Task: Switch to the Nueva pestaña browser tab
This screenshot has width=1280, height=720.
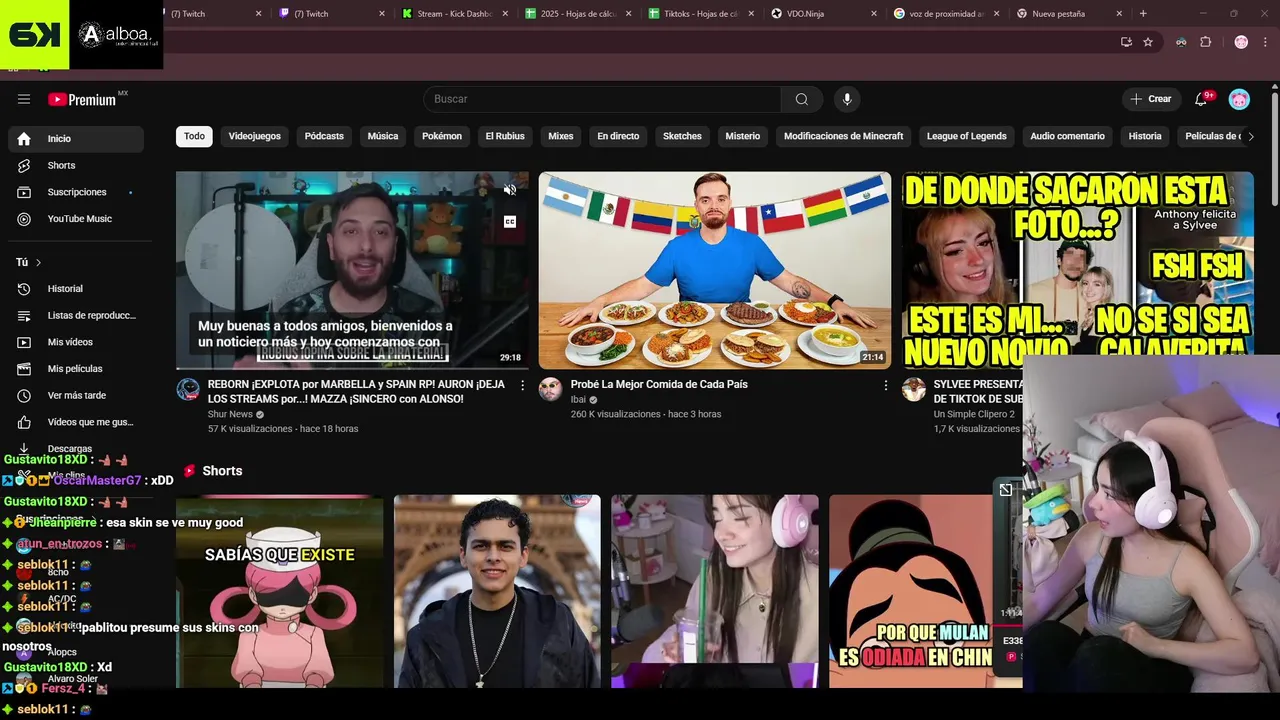Action: pos(1070,14)
